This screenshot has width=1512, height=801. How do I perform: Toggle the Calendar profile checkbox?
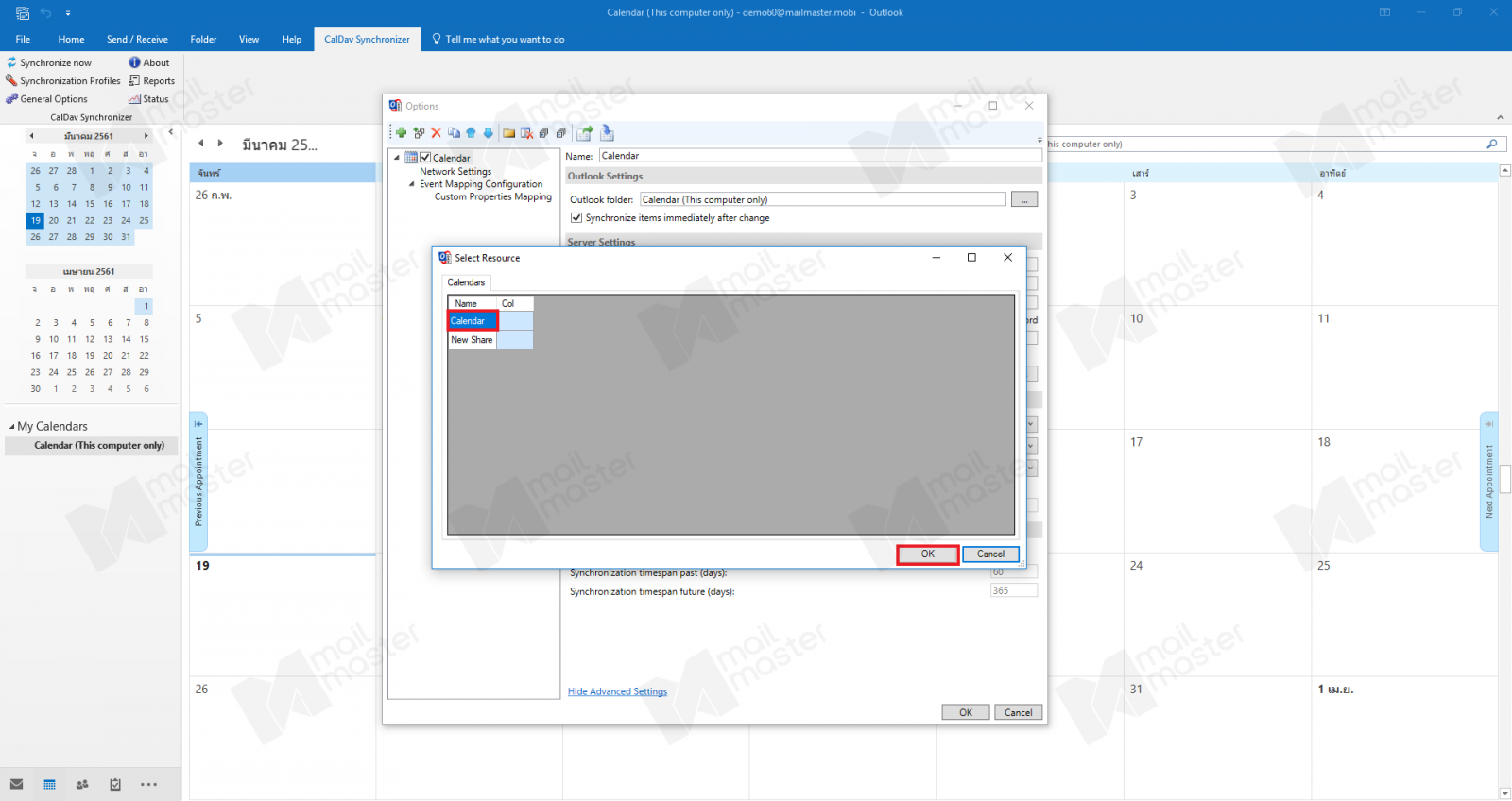tap(426, 158)
